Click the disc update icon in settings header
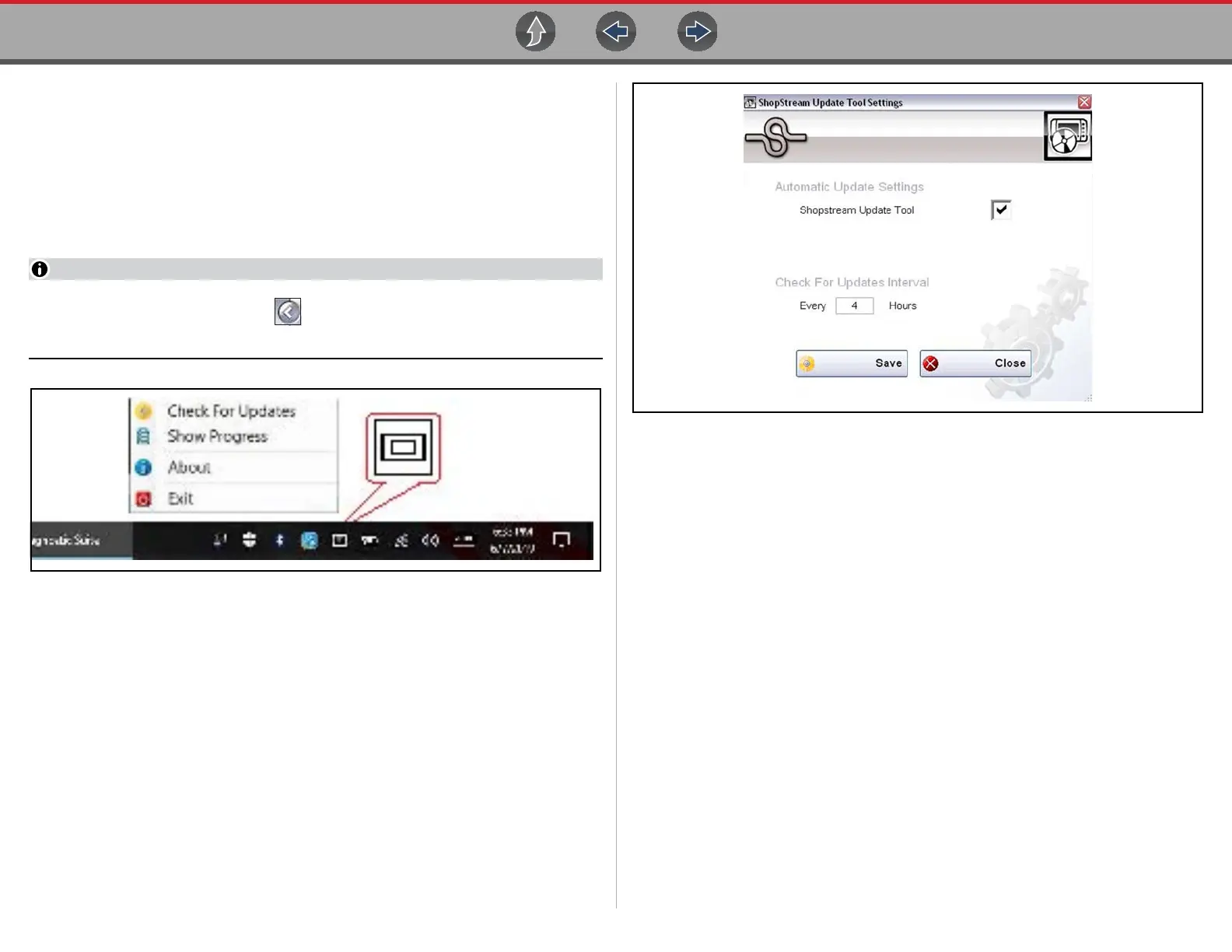The height and width of the screenshot is (952, 1232). (1067, 136)
